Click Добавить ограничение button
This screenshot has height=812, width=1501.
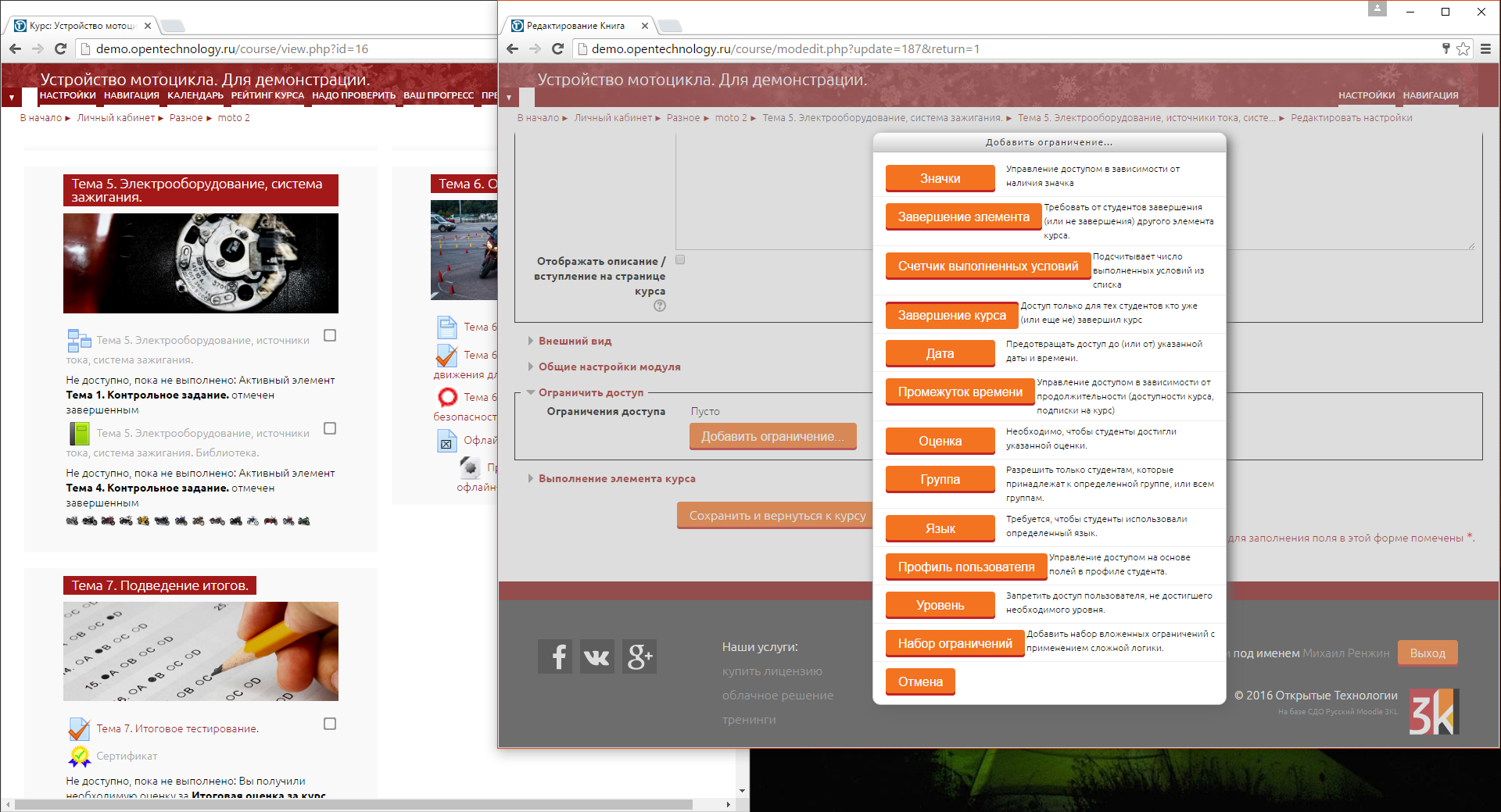point(772,436)
